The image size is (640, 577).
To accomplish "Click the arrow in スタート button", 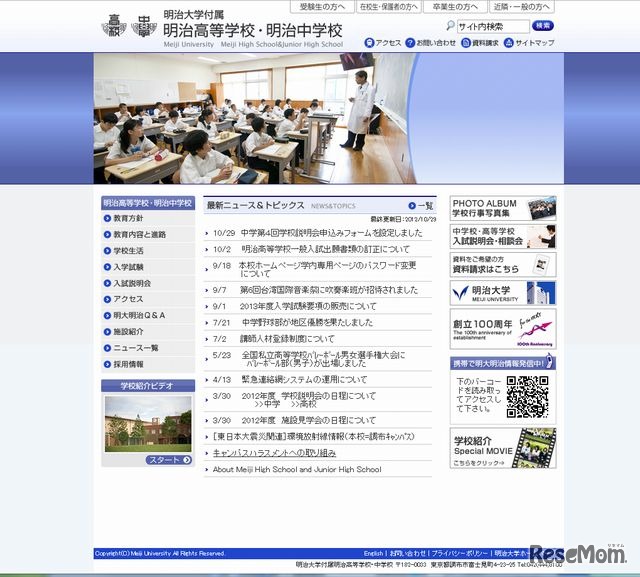I will tap(187, 460).
